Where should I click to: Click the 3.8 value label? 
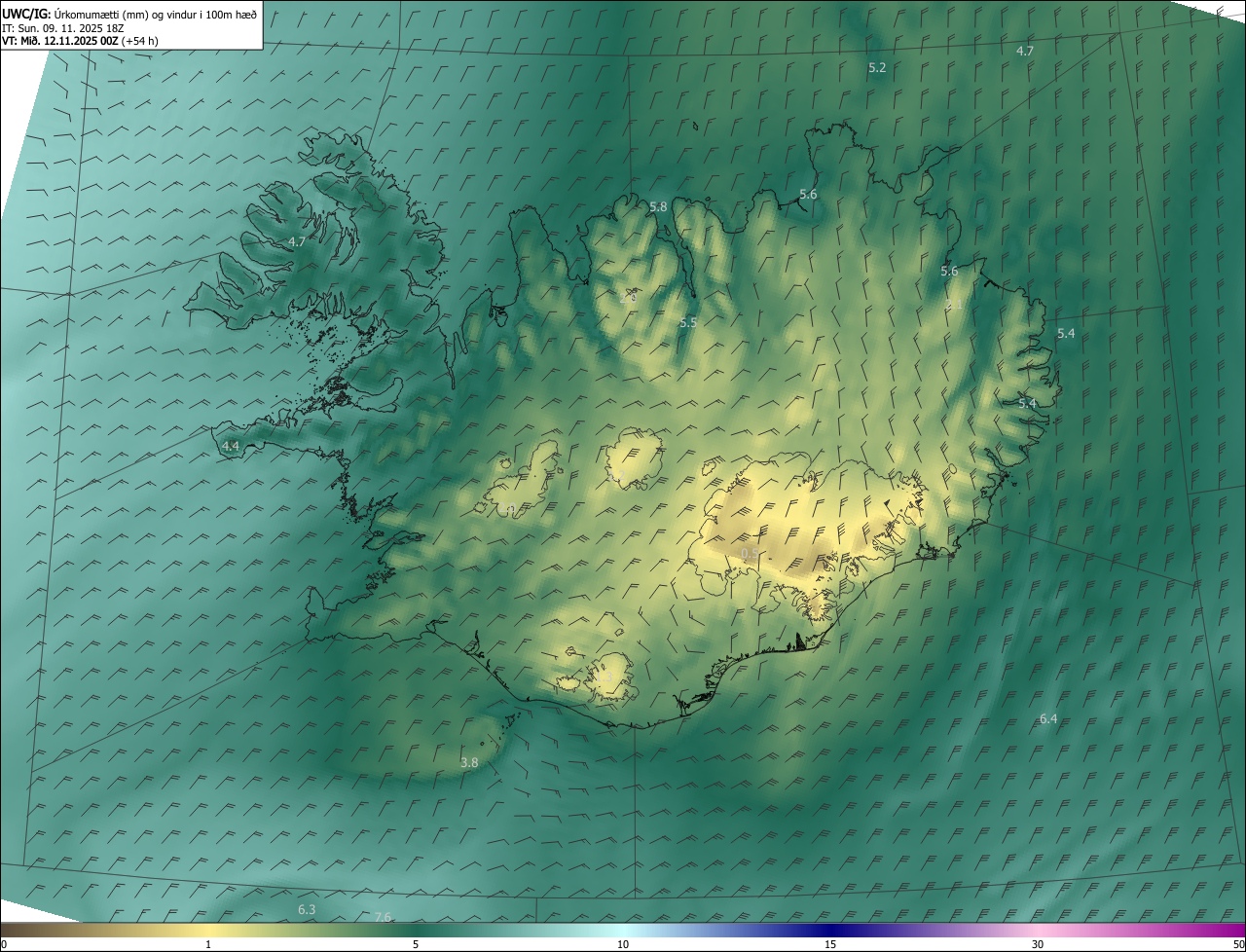point(469,763)
